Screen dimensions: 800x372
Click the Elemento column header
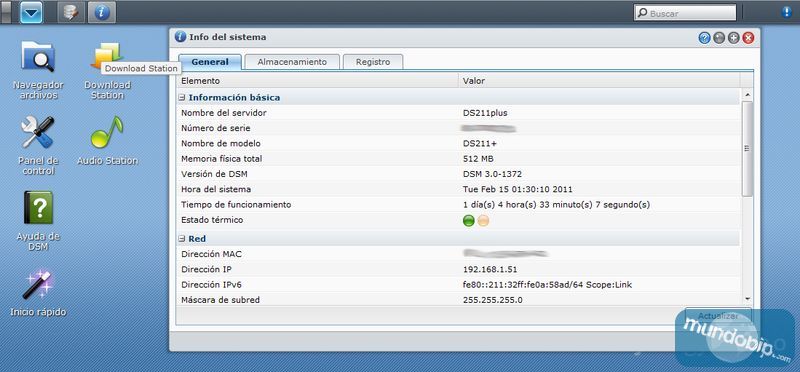pos(317,81)
